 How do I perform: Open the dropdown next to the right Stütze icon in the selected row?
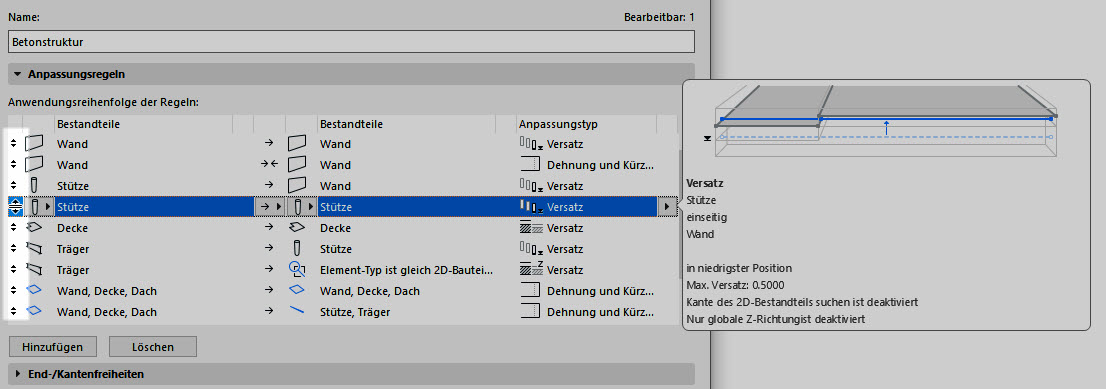[x=310, y=207]
